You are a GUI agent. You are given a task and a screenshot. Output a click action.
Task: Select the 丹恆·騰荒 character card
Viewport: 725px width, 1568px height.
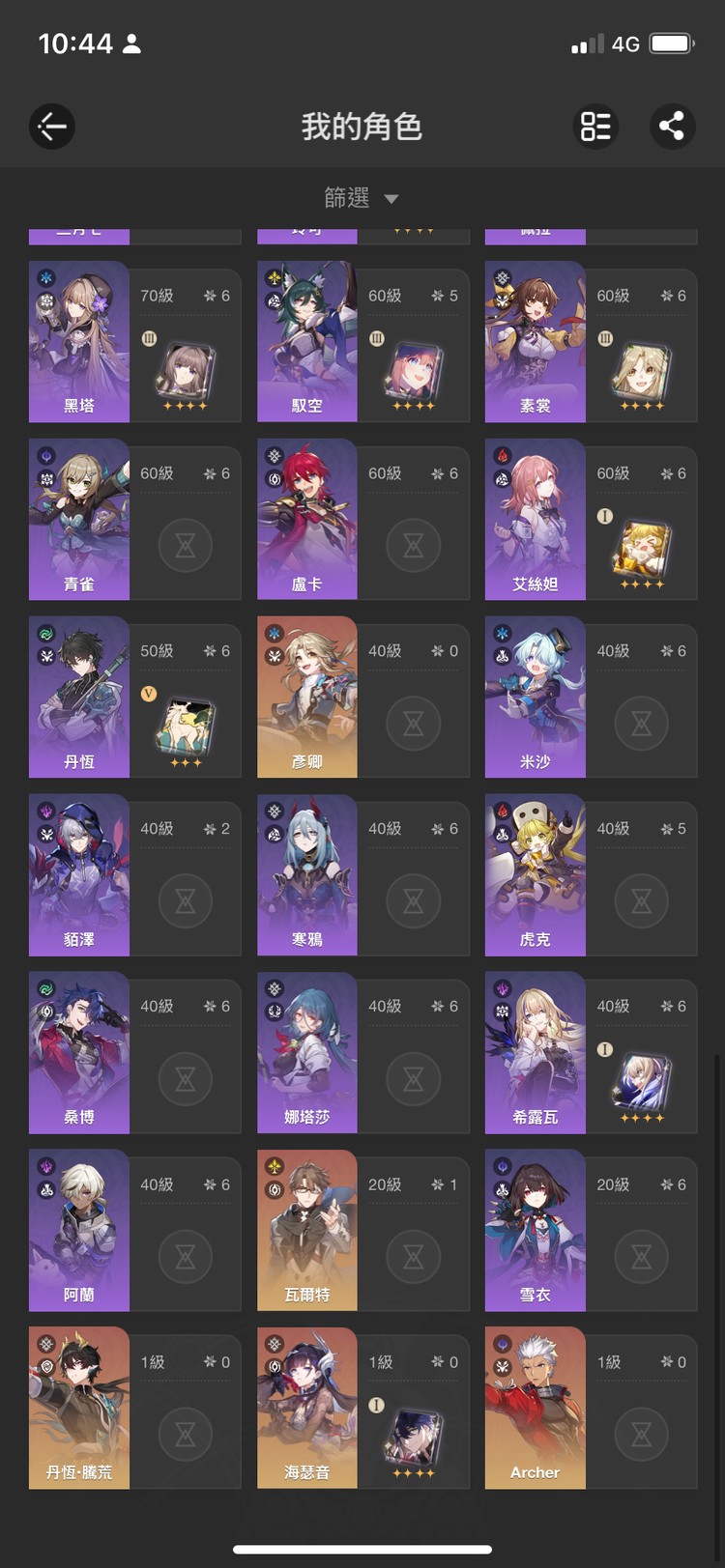click(x=135, y=1408)
